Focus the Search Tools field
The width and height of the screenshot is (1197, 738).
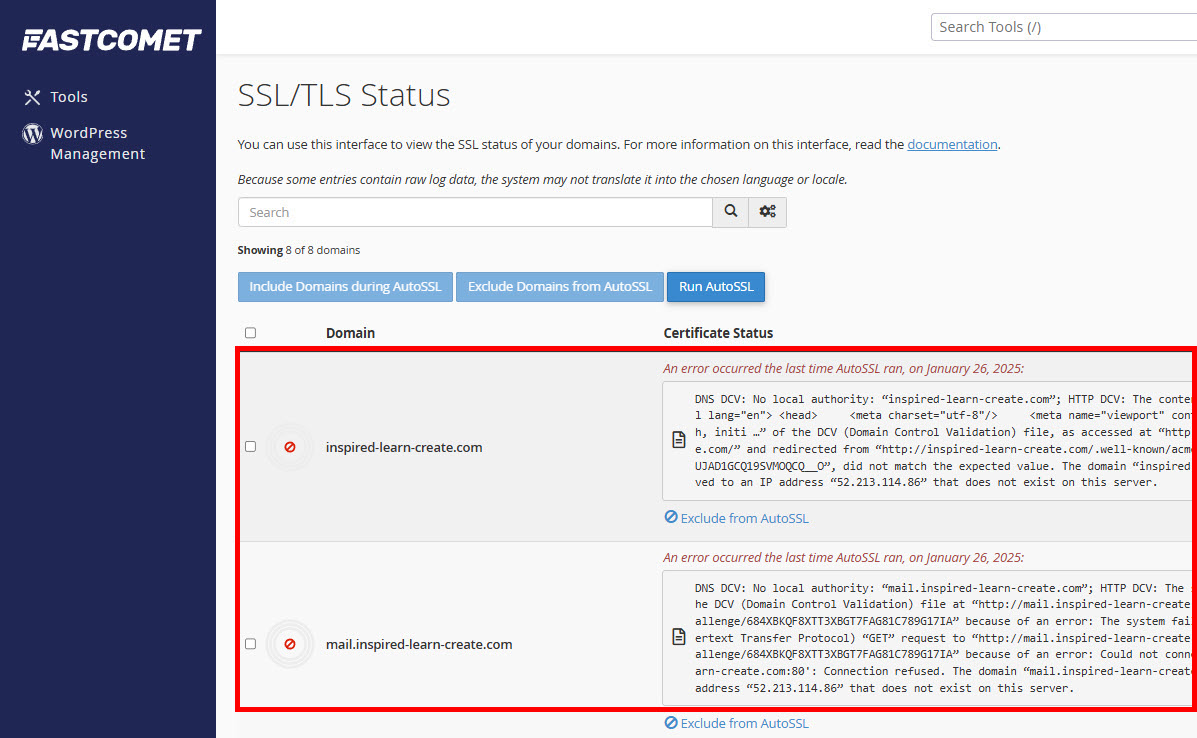pyautogui.click(x=1063, y=27)
